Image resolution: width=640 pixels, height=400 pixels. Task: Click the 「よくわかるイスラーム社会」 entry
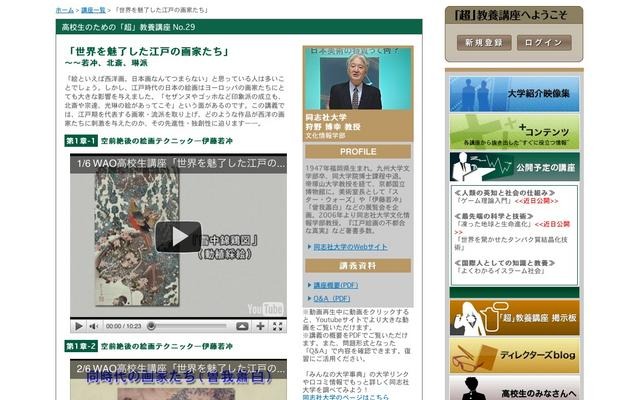(500, 271)
